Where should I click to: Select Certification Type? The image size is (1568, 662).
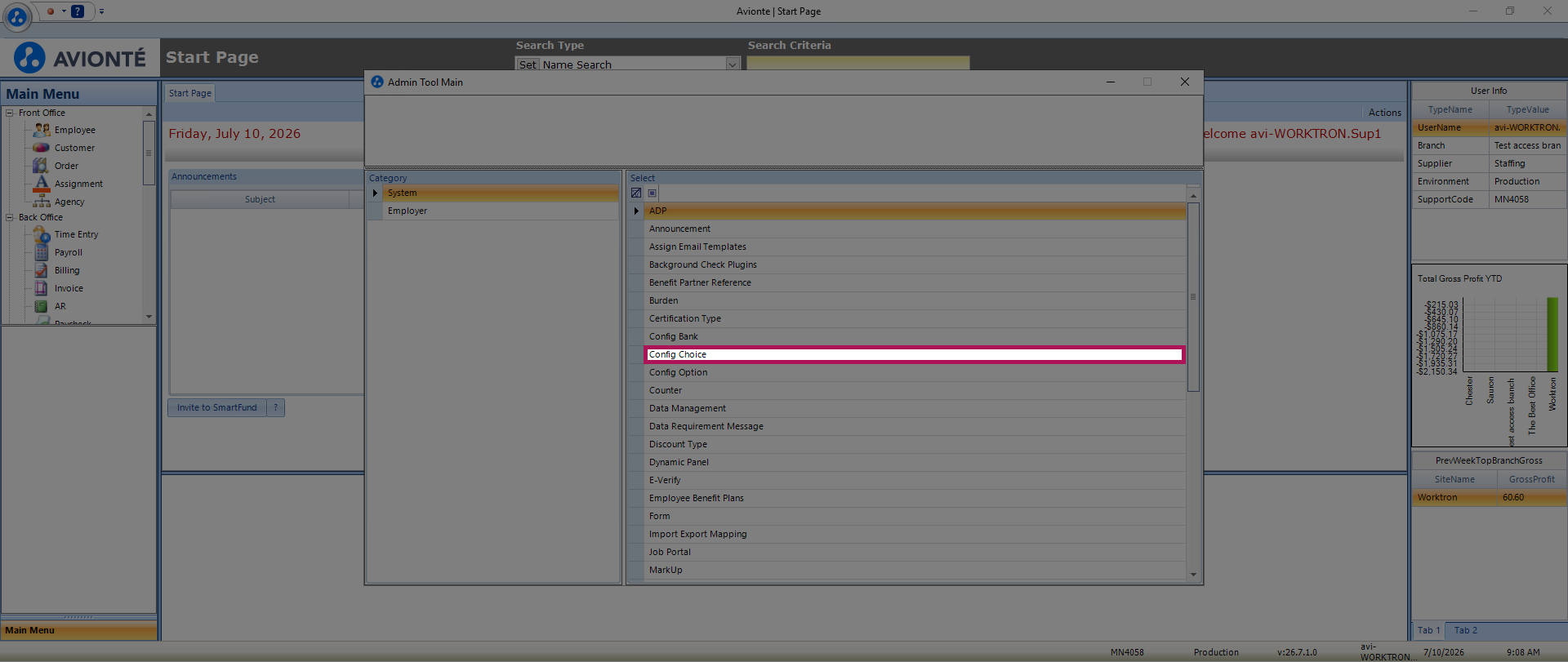[x=915, y=319]
